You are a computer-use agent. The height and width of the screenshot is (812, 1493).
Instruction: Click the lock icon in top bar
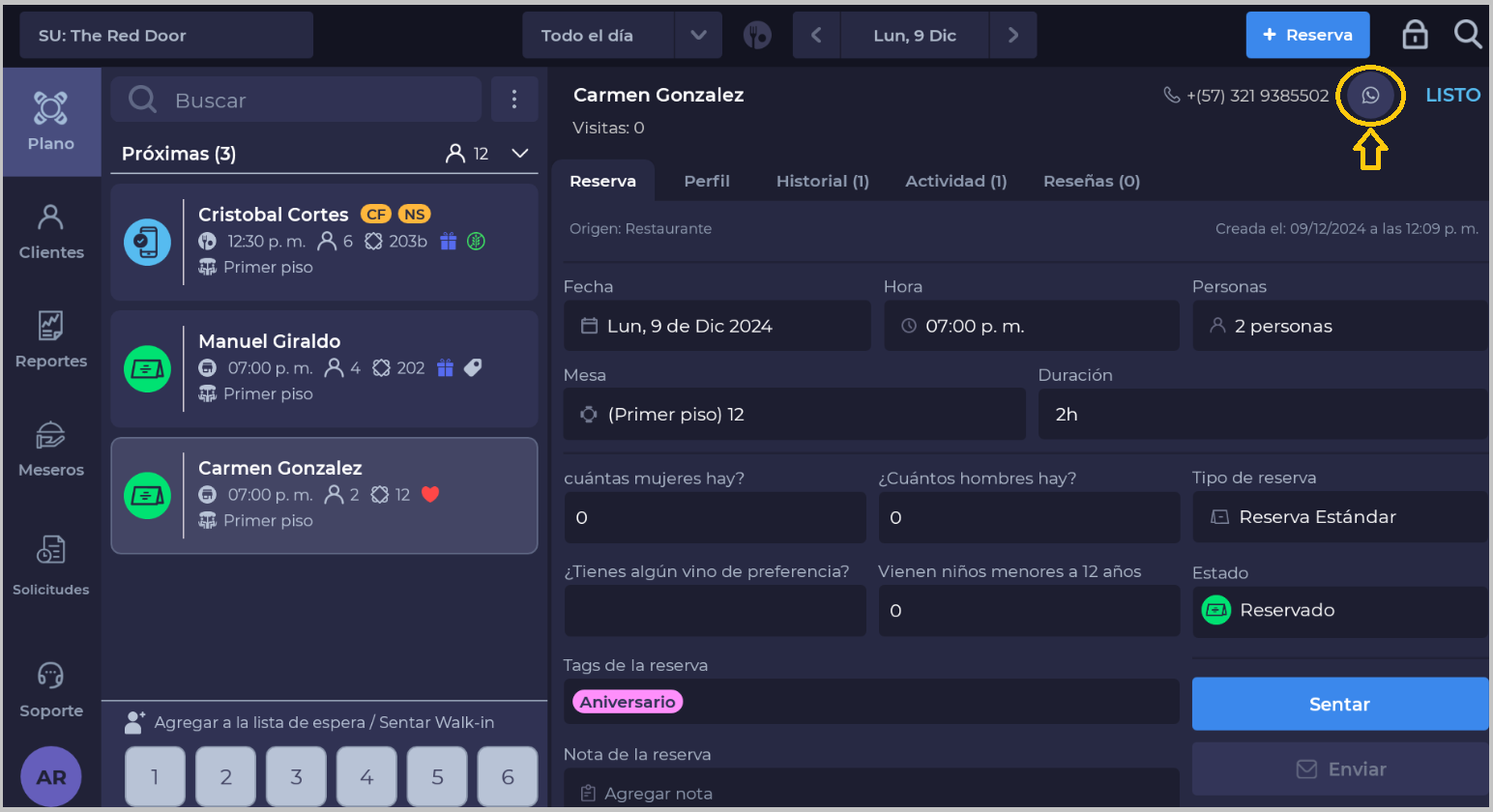pos(1415,35)
